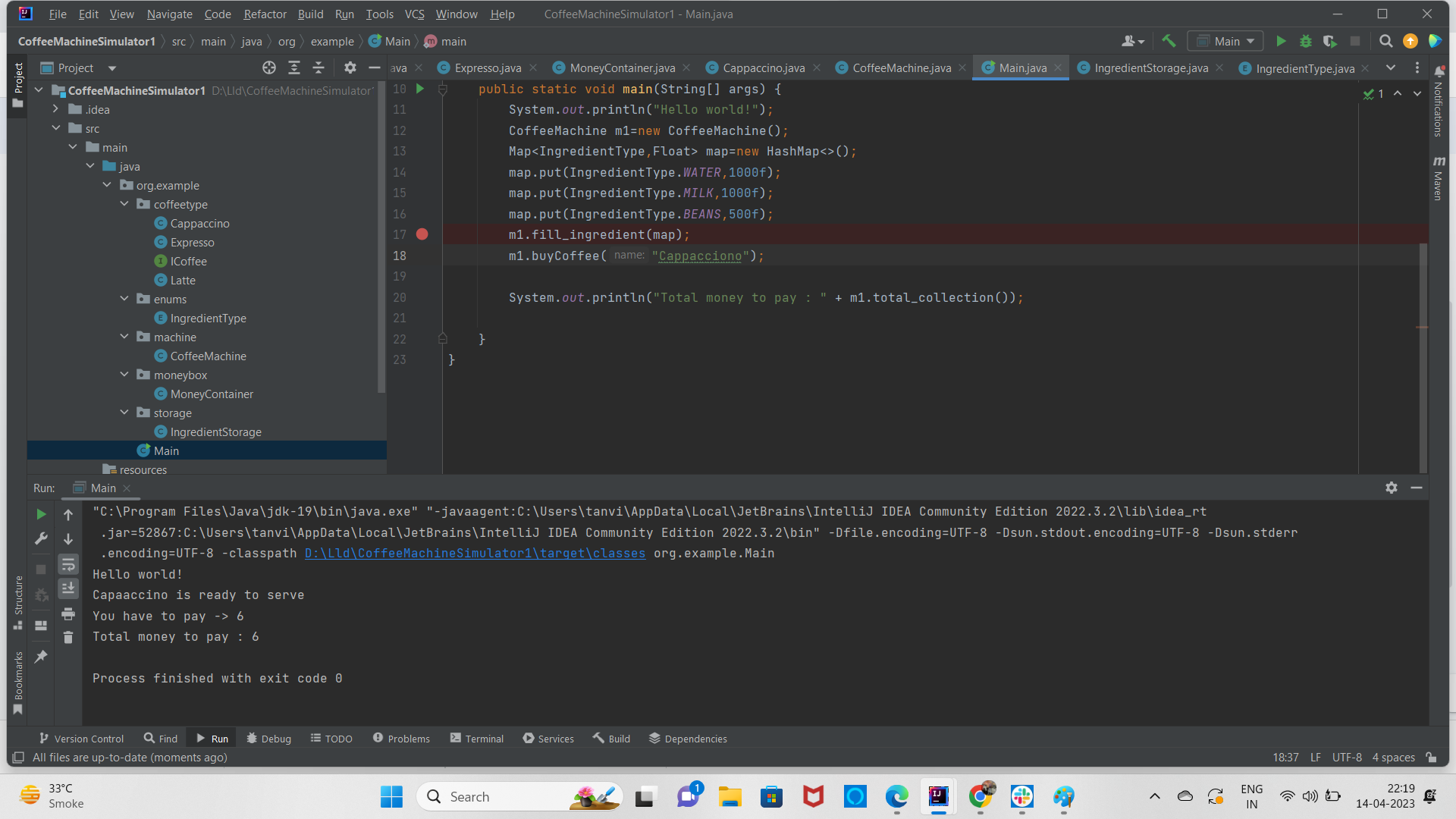Toggle scroll to end in Run console
The width and height of the screenshot is (1456, 819).
tap(68, 589)
